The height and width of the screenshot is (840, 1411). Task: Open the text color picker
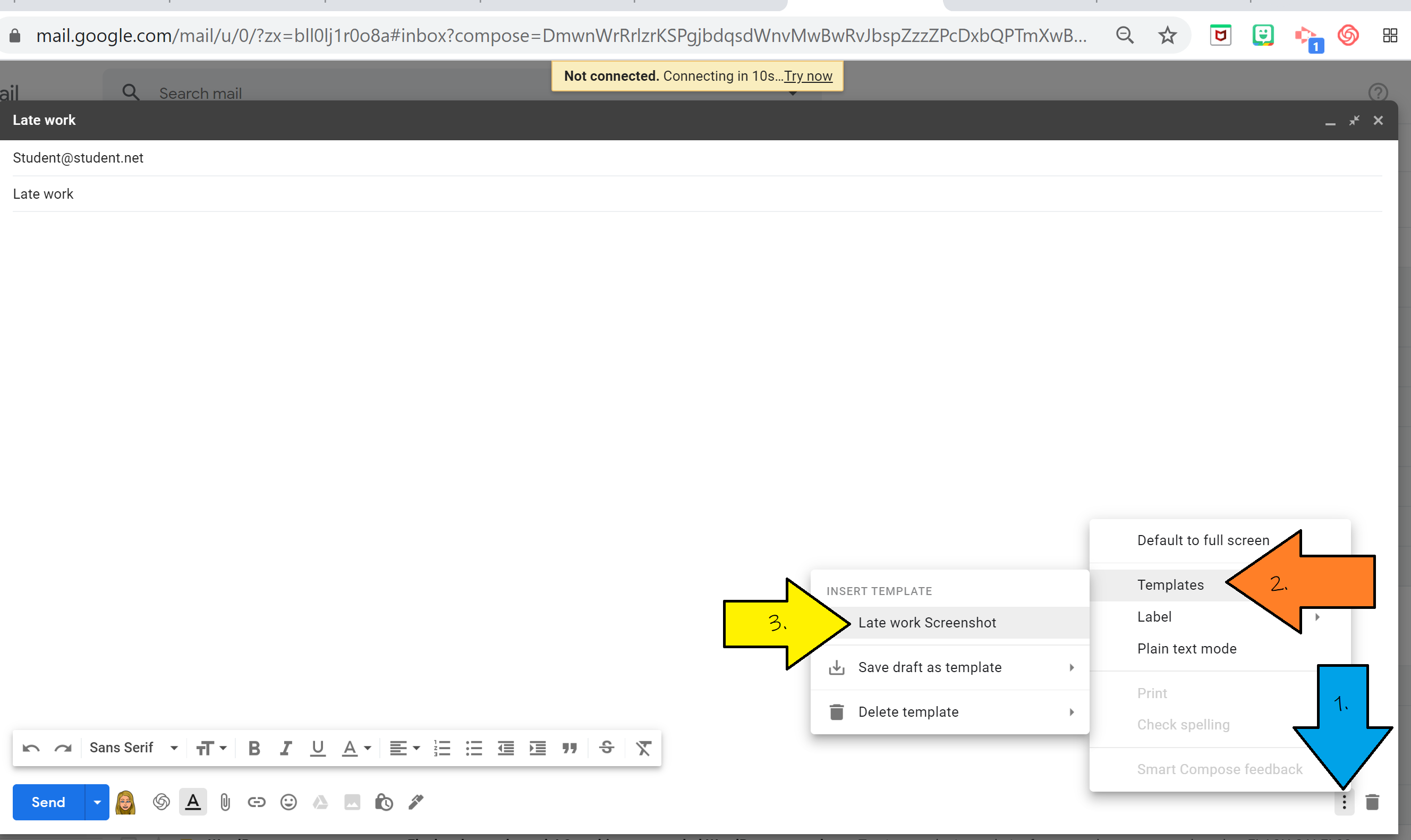coord(355,747)
